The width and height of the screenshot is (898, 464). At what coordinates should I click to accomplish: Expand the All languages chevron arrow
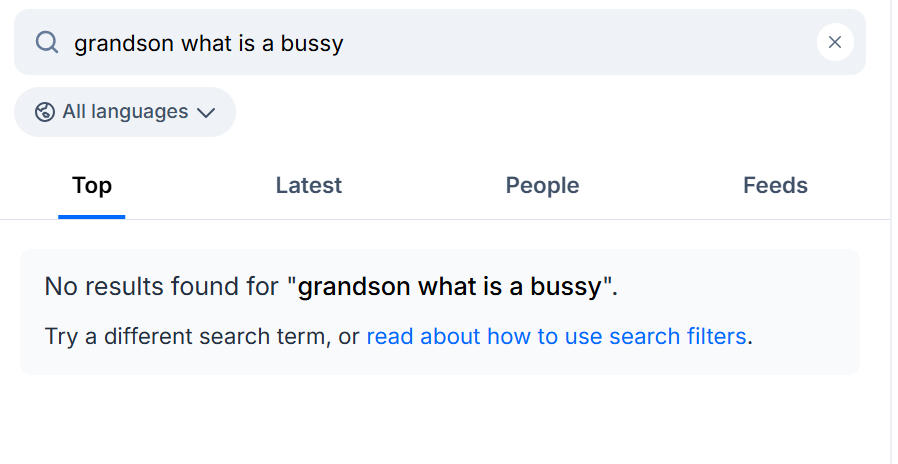click(x=206, y=112)
